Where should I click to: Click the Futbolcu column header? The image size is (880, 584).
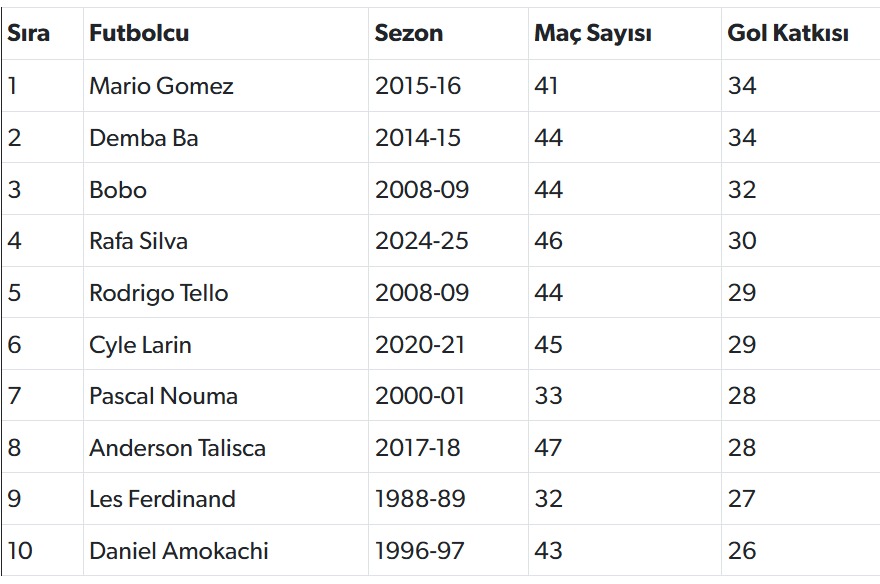tap(138, 33)
